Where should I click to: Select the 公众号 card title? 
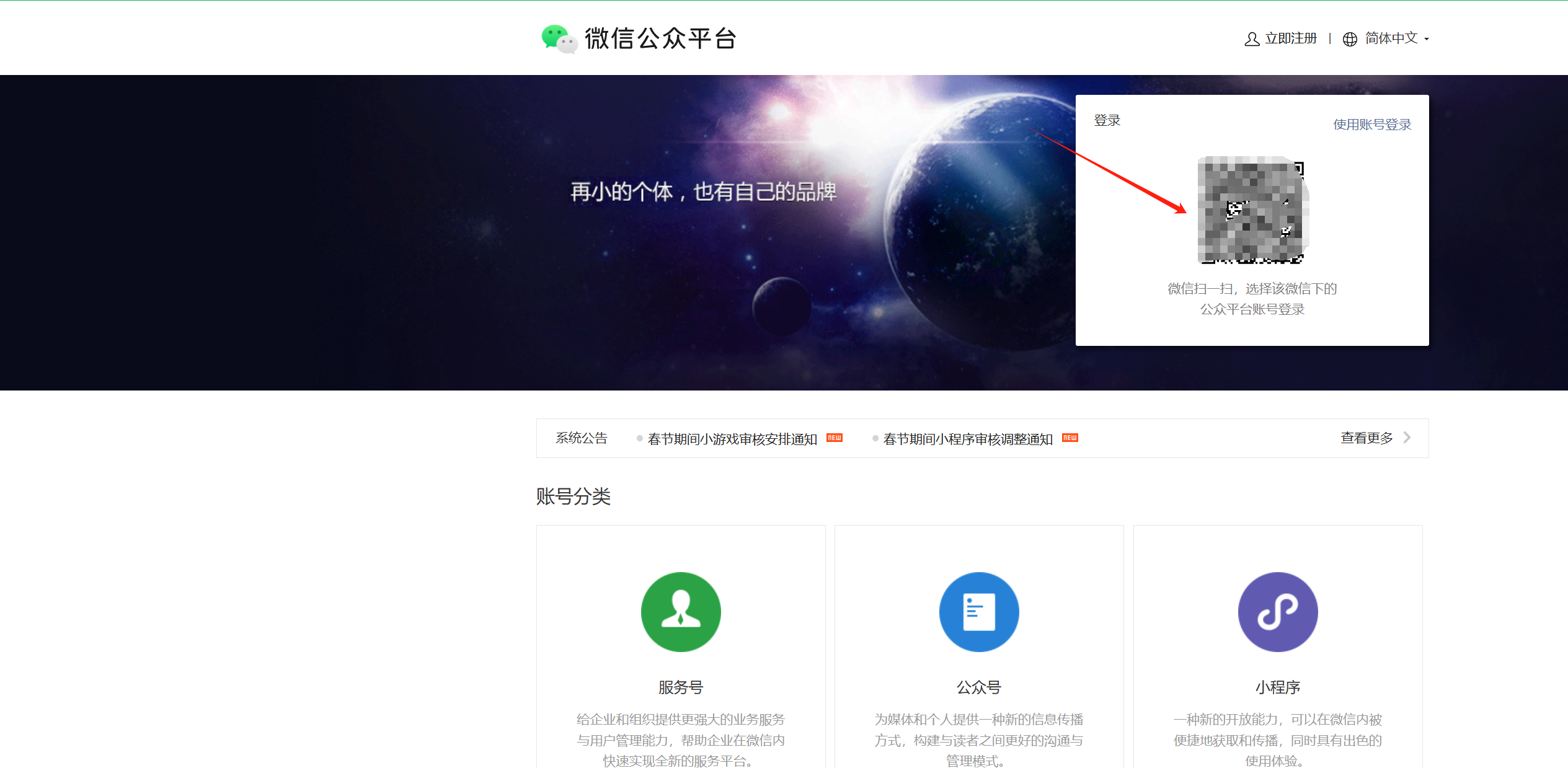[x=979, y=687]
